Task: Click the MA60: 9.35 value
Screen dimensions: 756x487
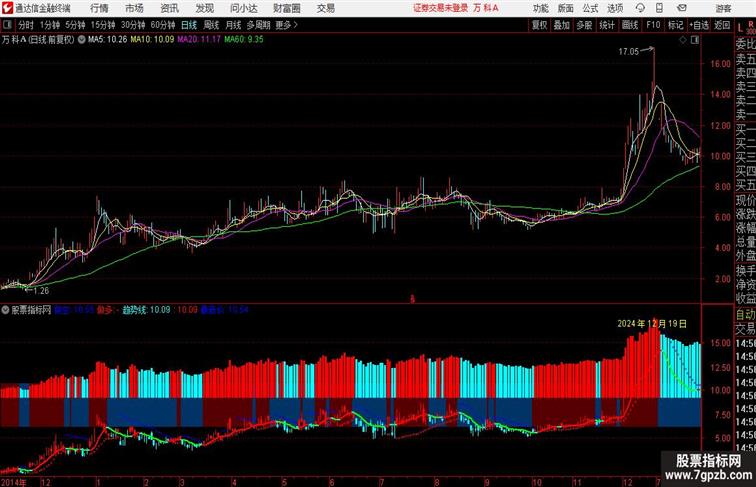Action: (x=244, y=40)
